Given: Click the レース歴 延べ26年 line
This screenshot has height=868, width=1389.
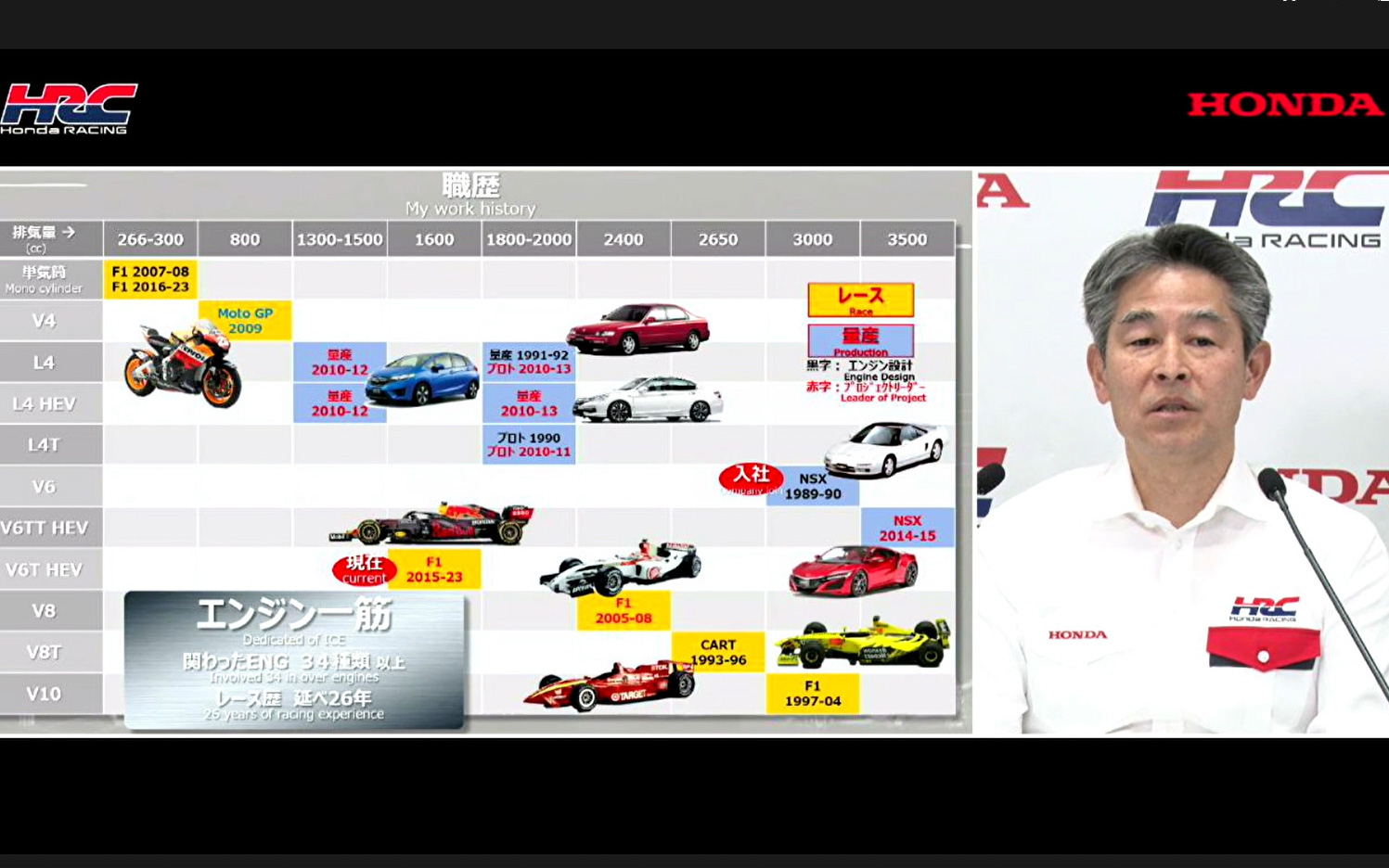Looking at the screenshot, I should (294, 698).
